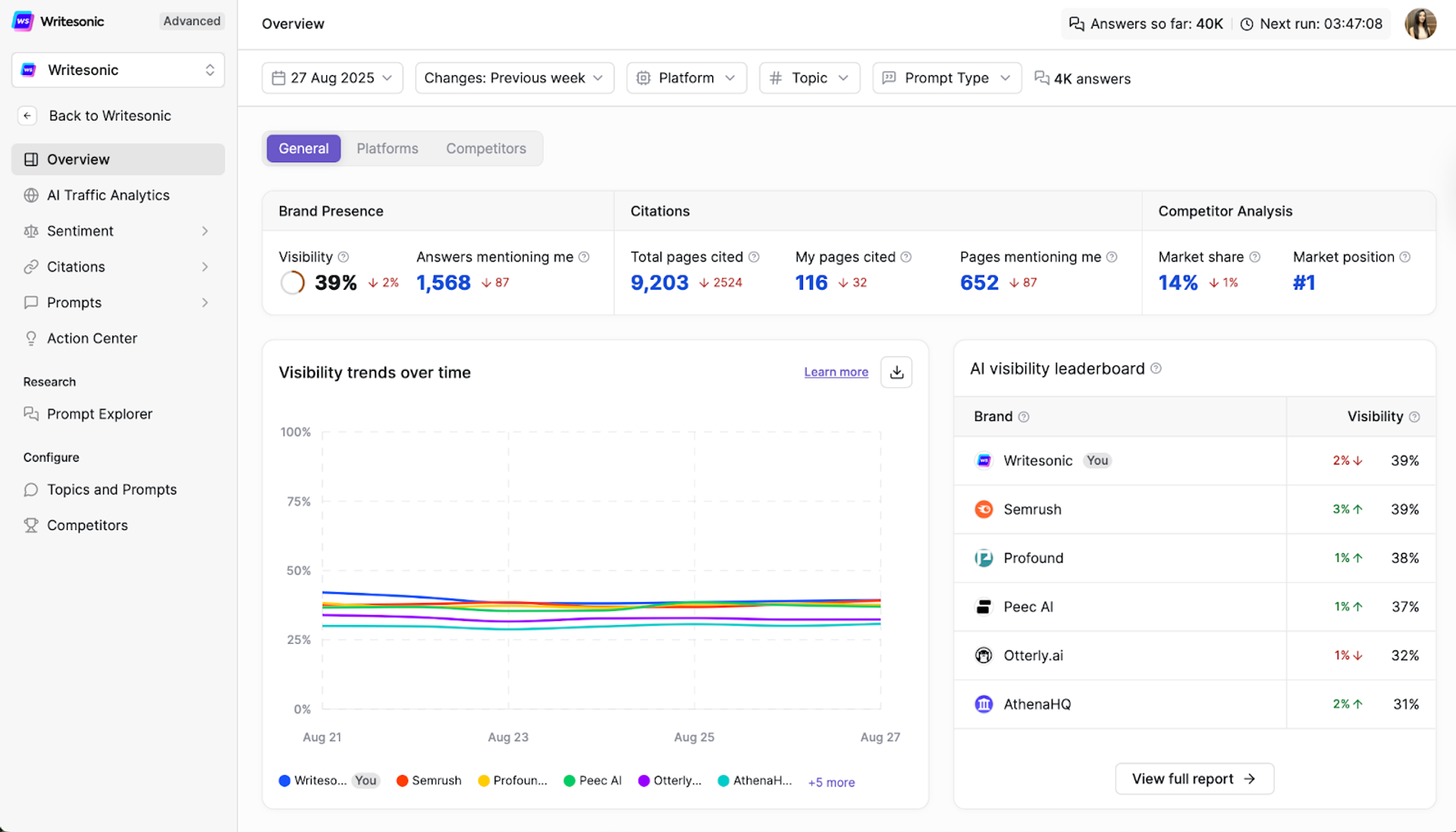Viewport: 1456px width, 832px height.
Task: Click the chat bubble icon for Prompts
Action: pyautogui.click(x=31, y=302)
